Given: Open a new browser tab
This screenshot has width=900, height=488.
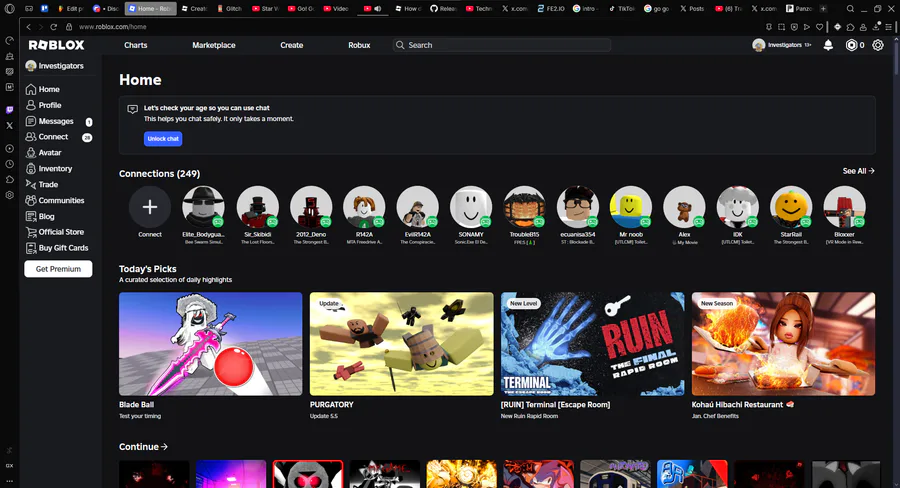Looking at the screenshot, I should click(x=823, y=9).
